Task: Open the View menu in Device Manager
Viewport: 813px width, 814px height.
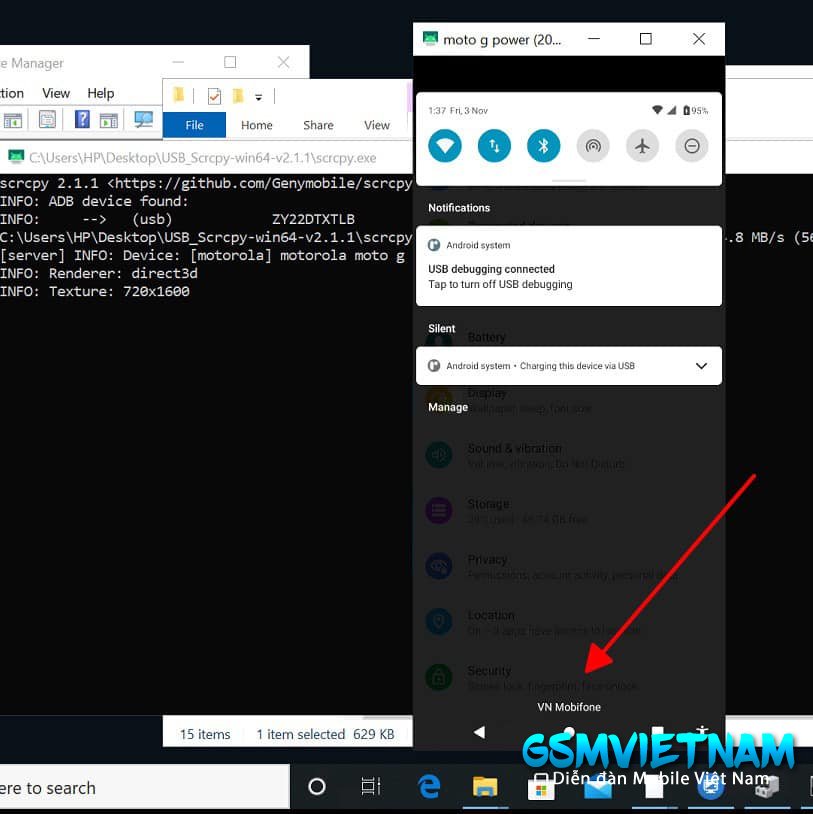Action: pos(56,93)
